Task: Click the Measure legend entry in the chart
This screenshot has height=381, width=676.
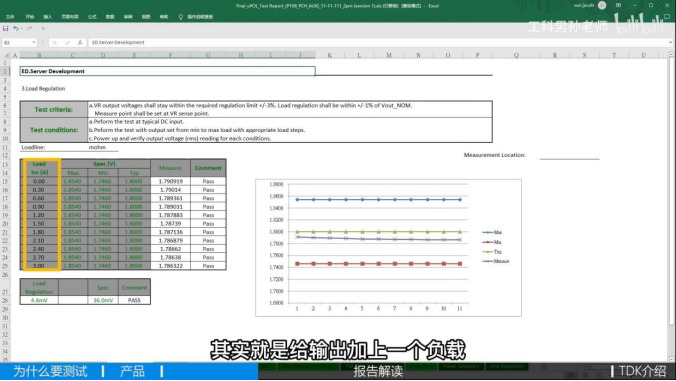Action: (x=496, y=261)
